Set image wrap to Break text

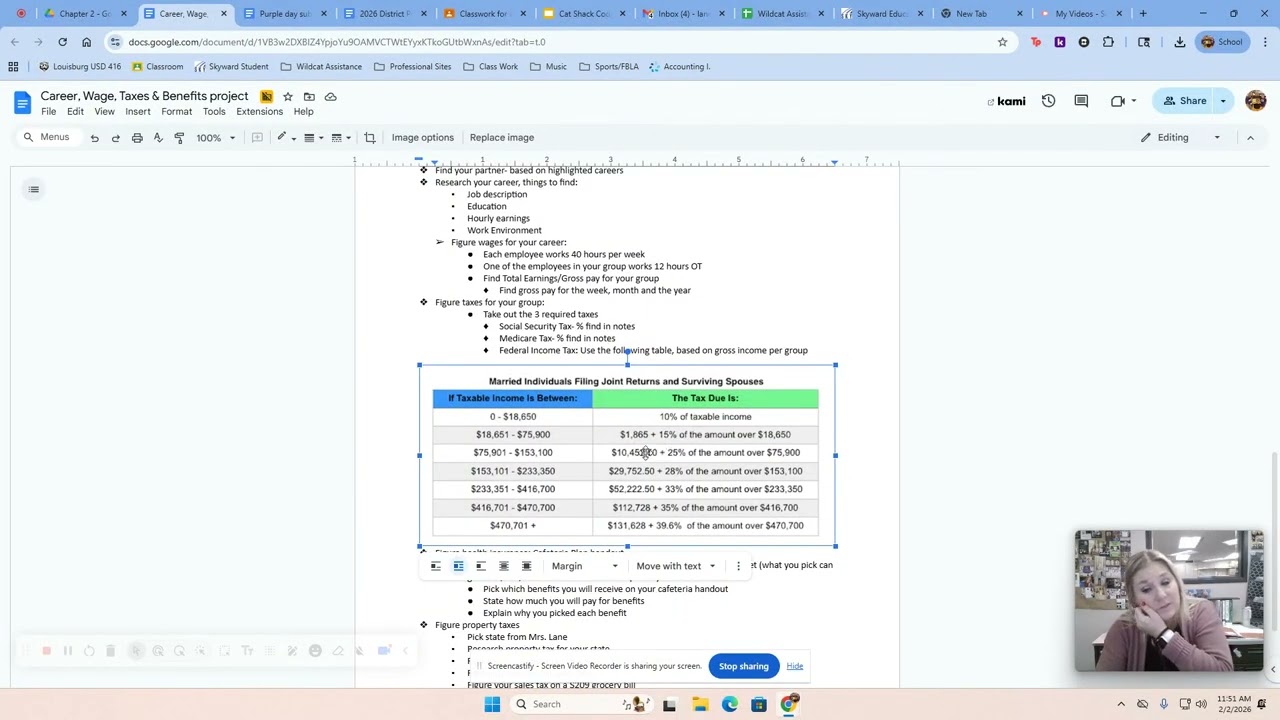tap(481, 566)
